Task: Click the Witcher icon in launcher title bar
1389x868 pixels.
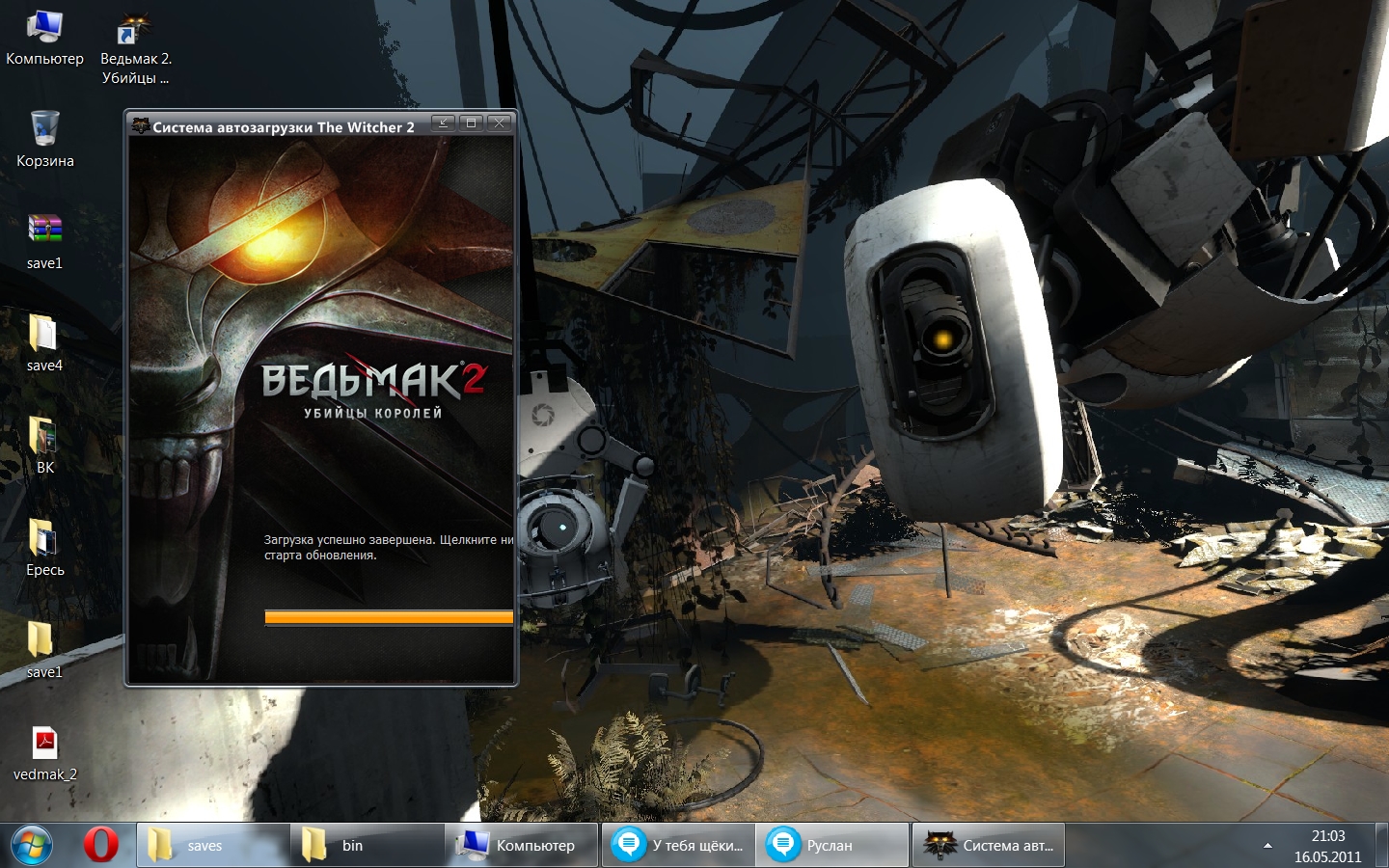Action: pos(141,126)
